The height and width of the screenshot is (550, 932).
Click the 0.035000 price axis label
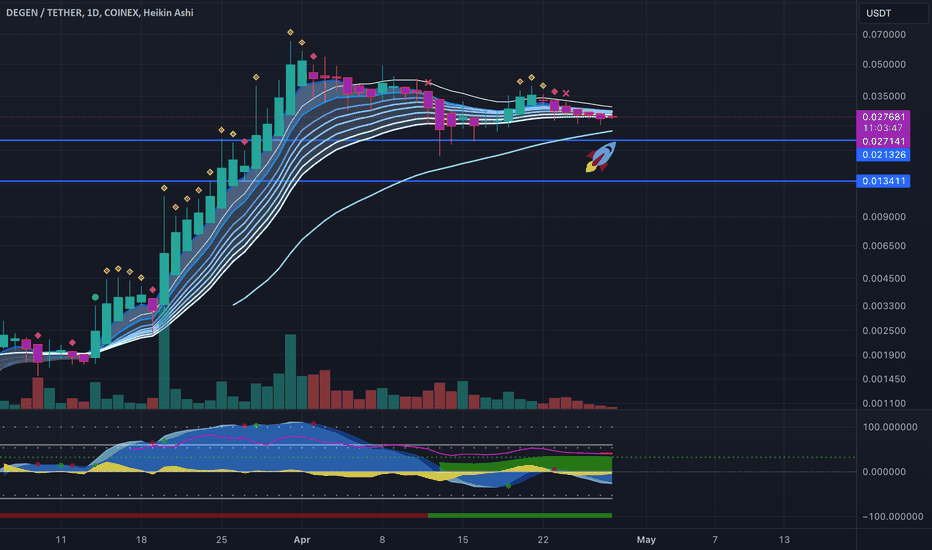pyautogui.click(x=884, y=96)
